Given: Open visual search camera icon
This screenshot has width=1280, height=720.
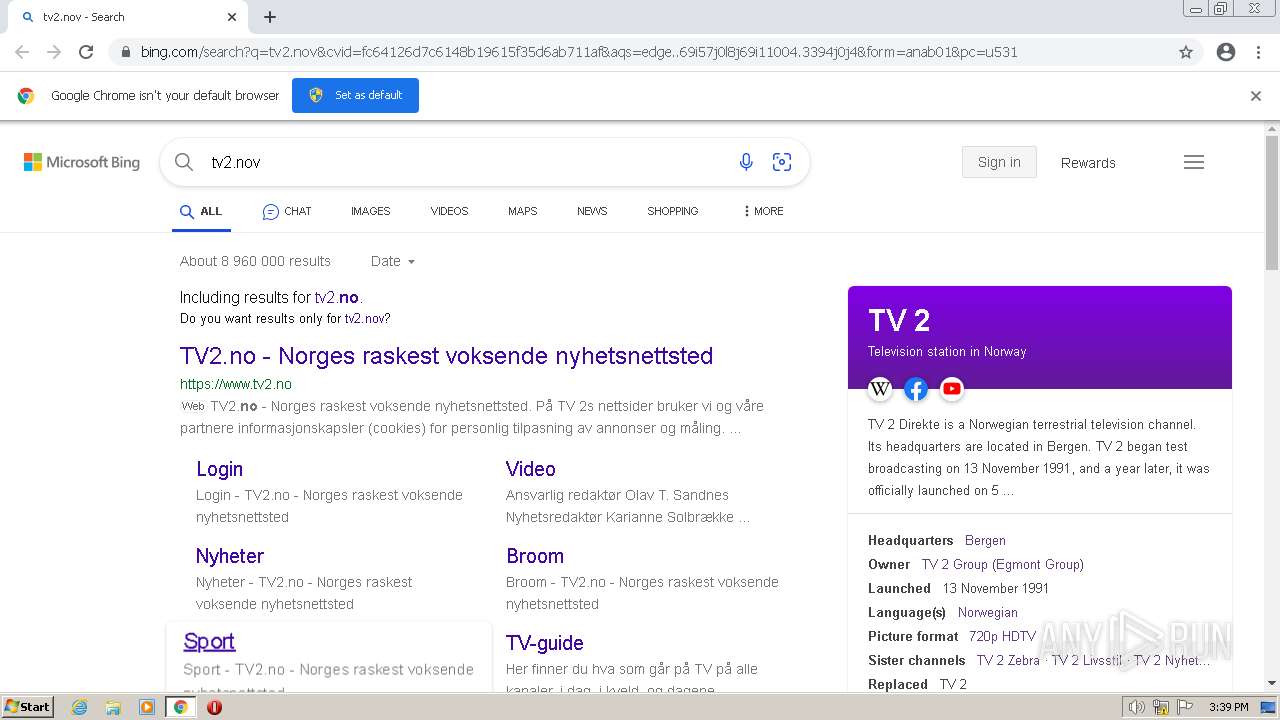Looking at the screenshot, I should click(x=782, y=162).
